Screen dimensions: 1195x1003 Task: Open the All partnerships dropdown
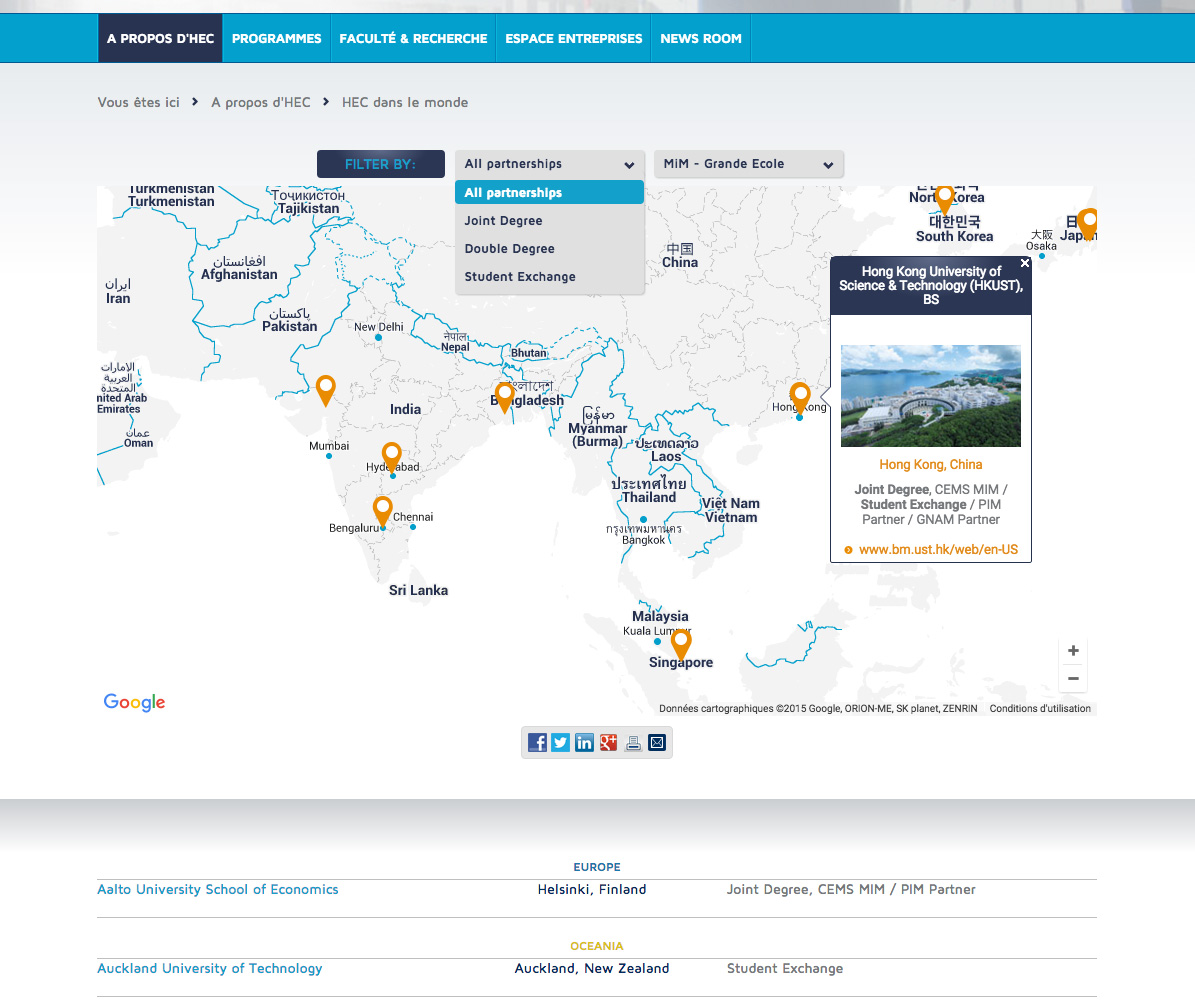pyautogui.click(x=549, y=164)
